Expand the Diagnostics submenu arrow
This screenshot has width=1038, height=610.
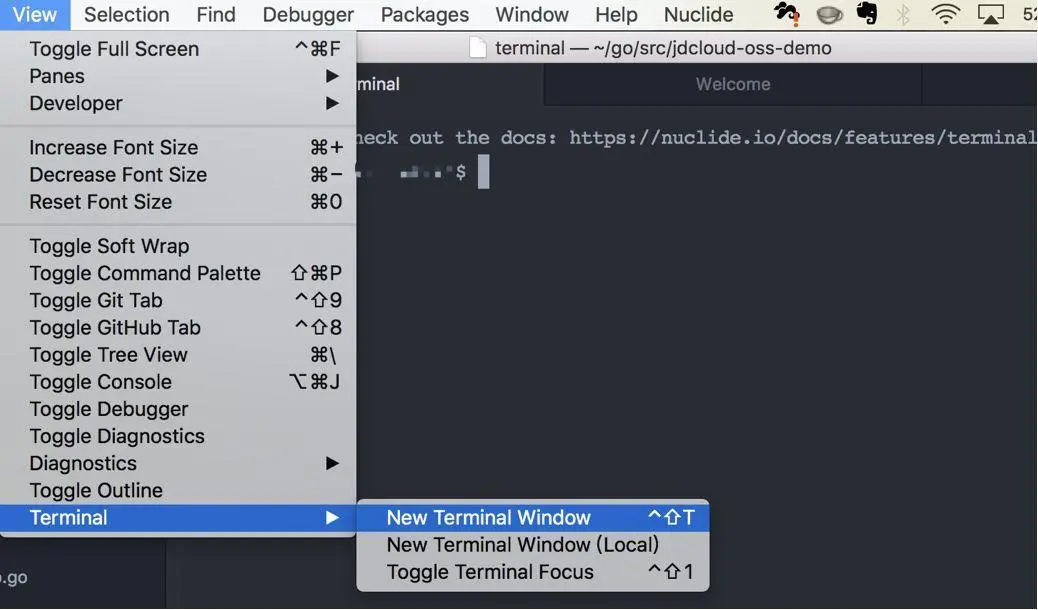click(332, 463)
